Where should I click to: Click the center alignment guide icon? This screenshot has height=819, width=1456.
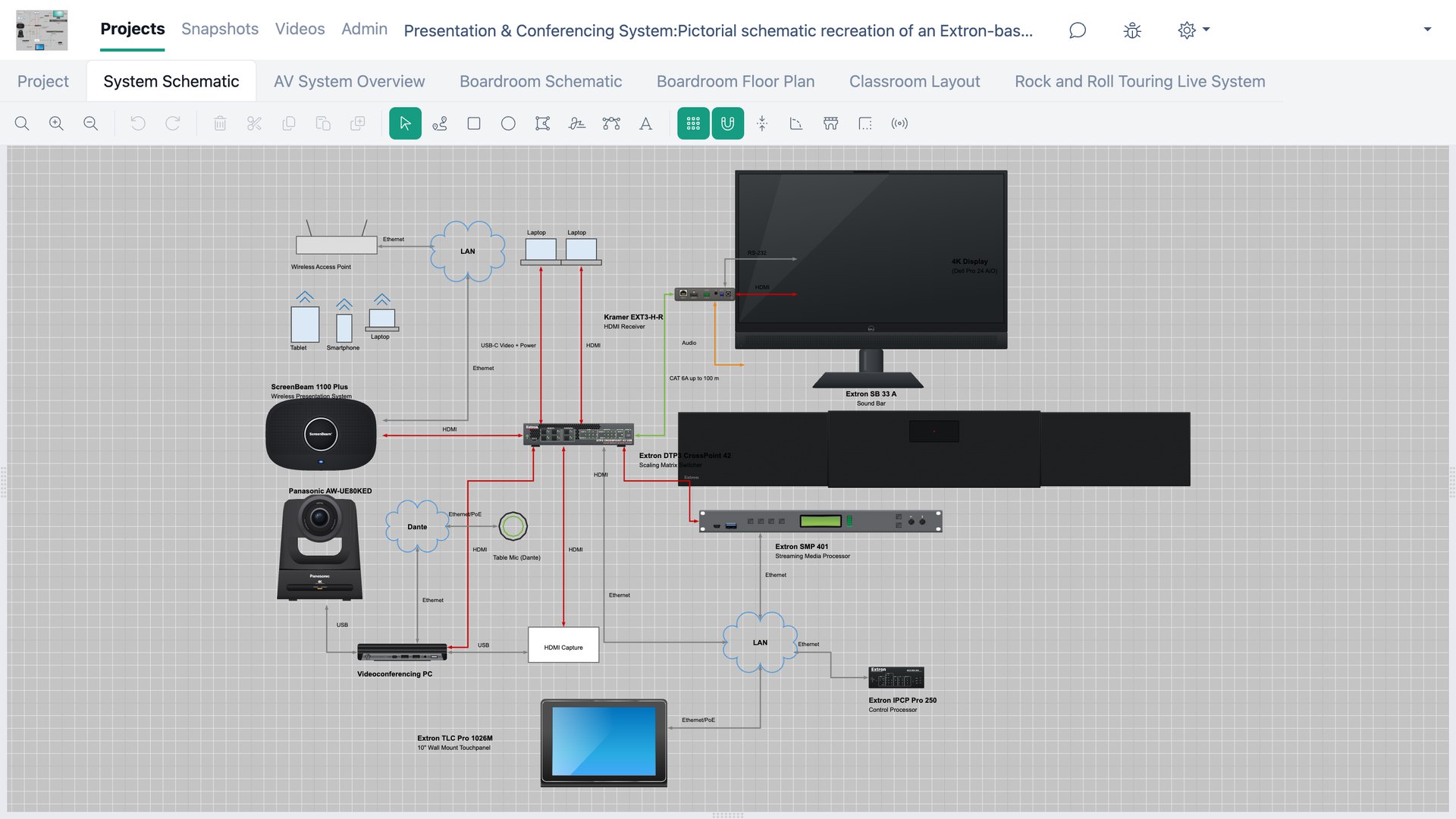762,124
